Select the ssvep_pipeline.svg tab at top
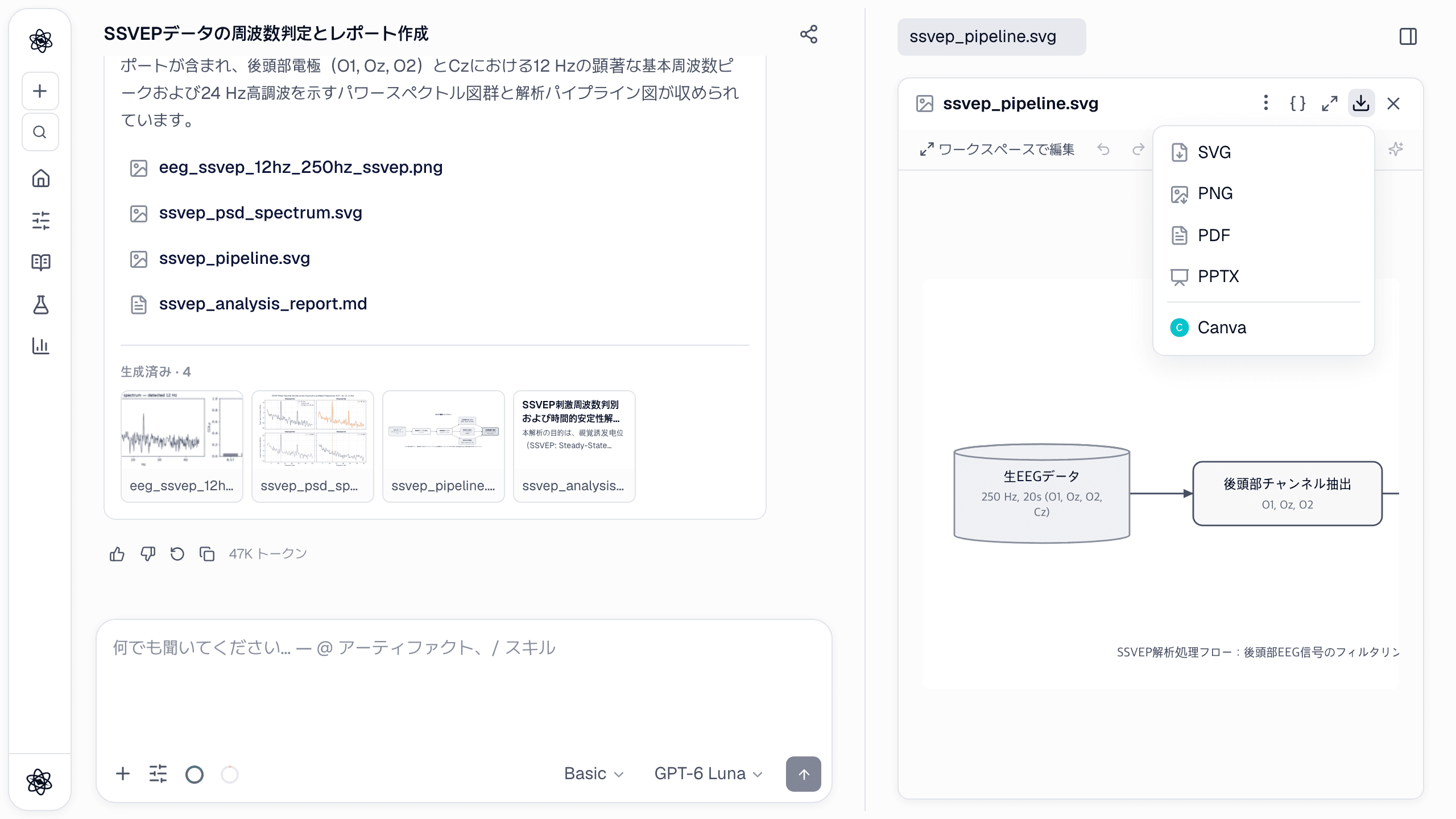 point(991,37)
